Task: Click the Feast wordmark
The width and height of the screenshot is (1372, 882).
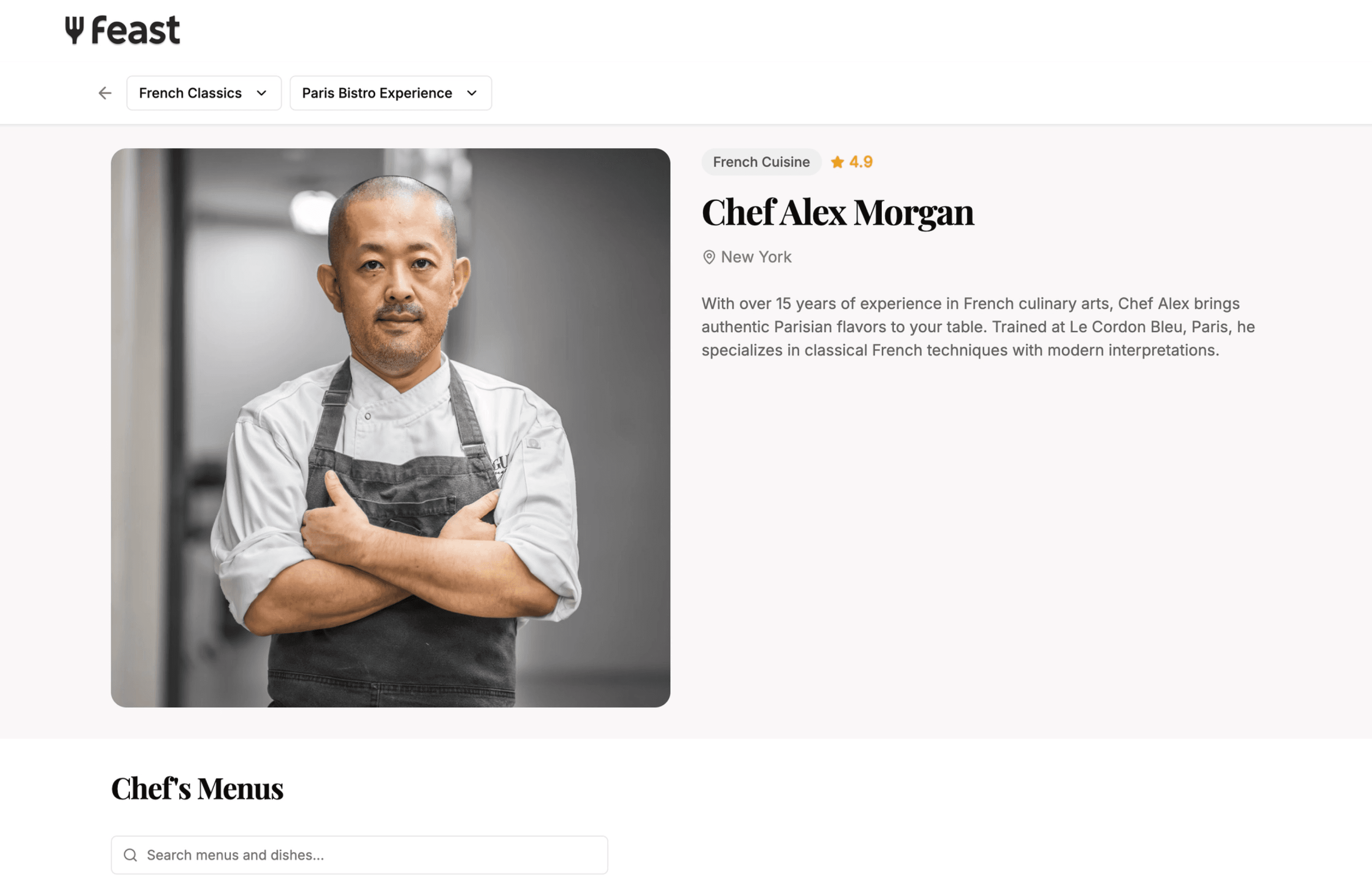Action: pyautogui.click(x=136, y=30)
